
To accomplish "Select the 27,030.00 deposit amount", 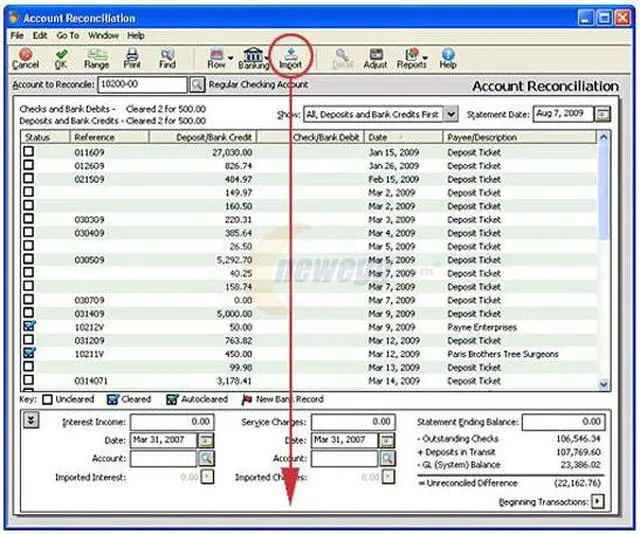I will [x=232, y=152].
